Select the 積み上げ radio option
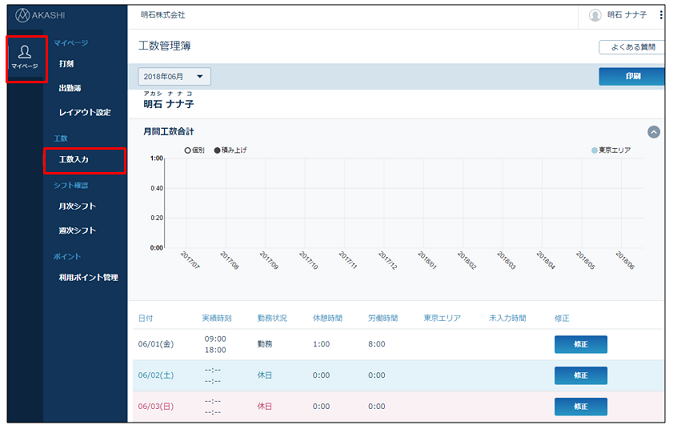The width and height of the screenshot is (673, 429). [216, 149]
